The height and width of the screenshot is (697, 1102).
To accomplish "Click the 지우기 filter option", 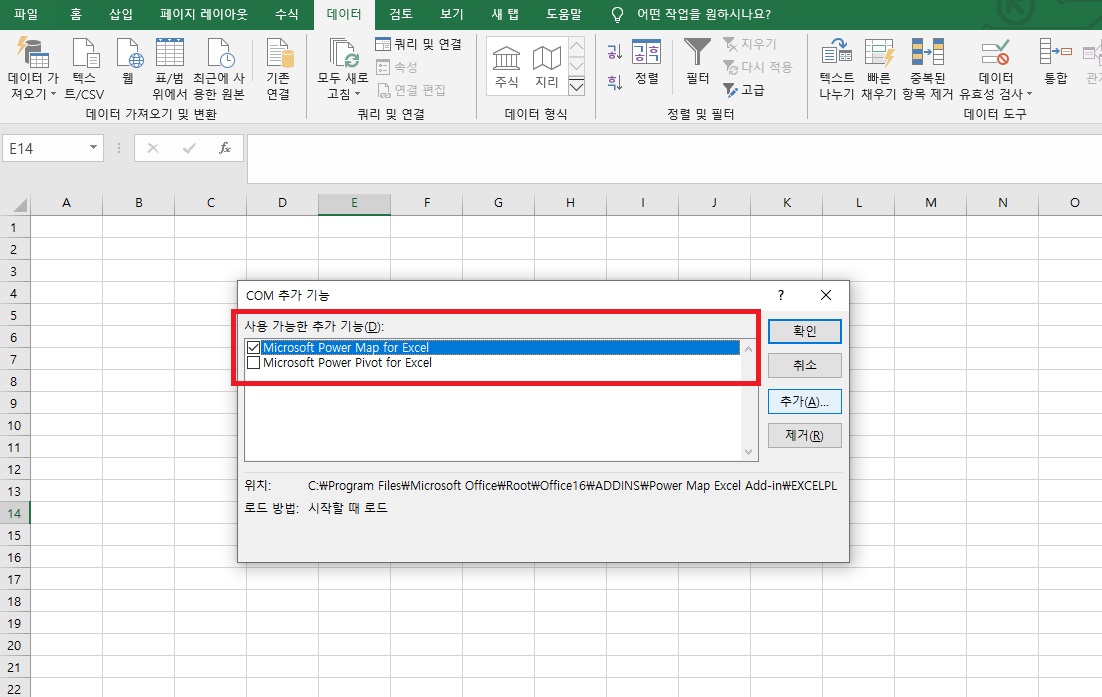I will pos(749,44).
